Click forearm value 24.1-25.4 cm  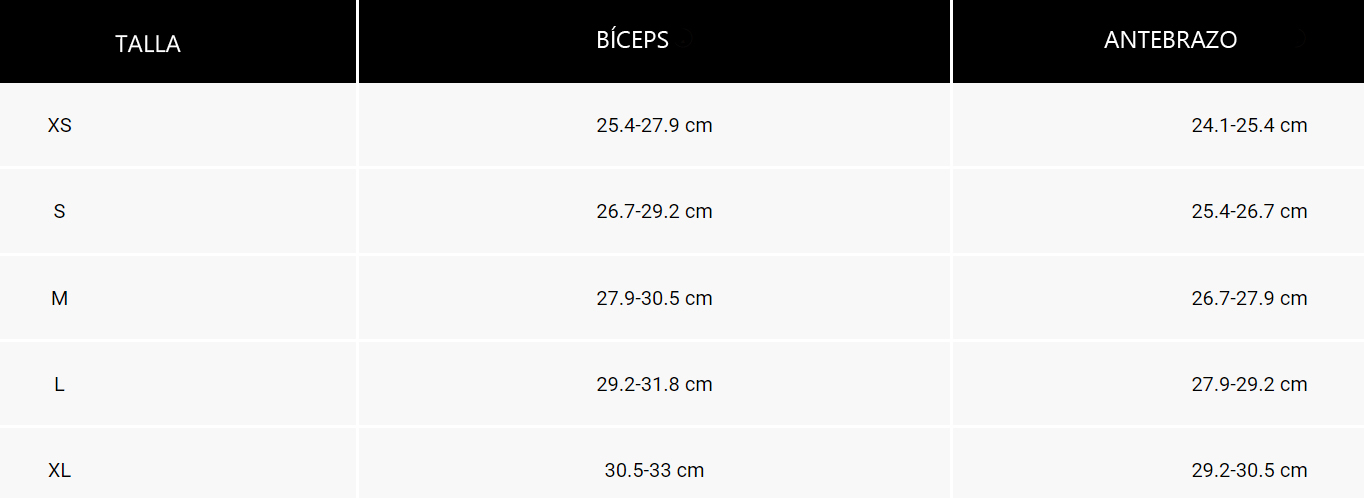coord(1249,126)
